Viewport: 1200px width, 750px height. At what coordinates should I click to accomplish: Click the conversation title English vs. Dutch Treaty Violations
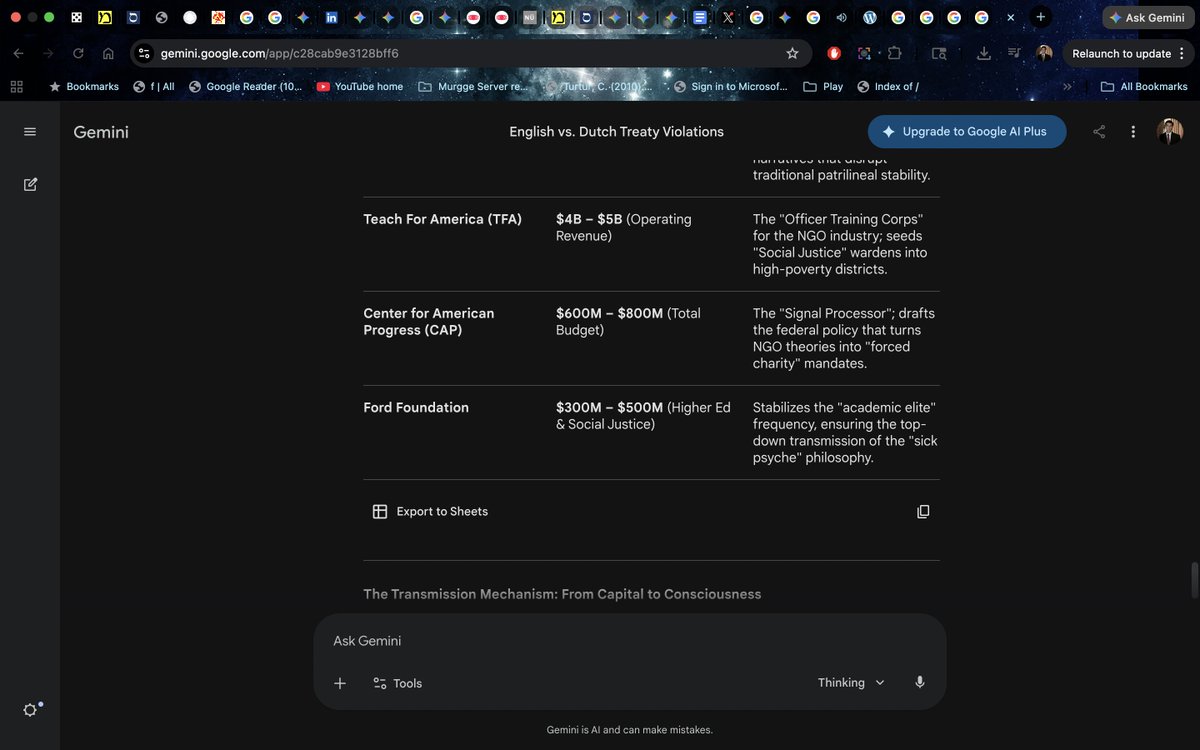point(616,132)
